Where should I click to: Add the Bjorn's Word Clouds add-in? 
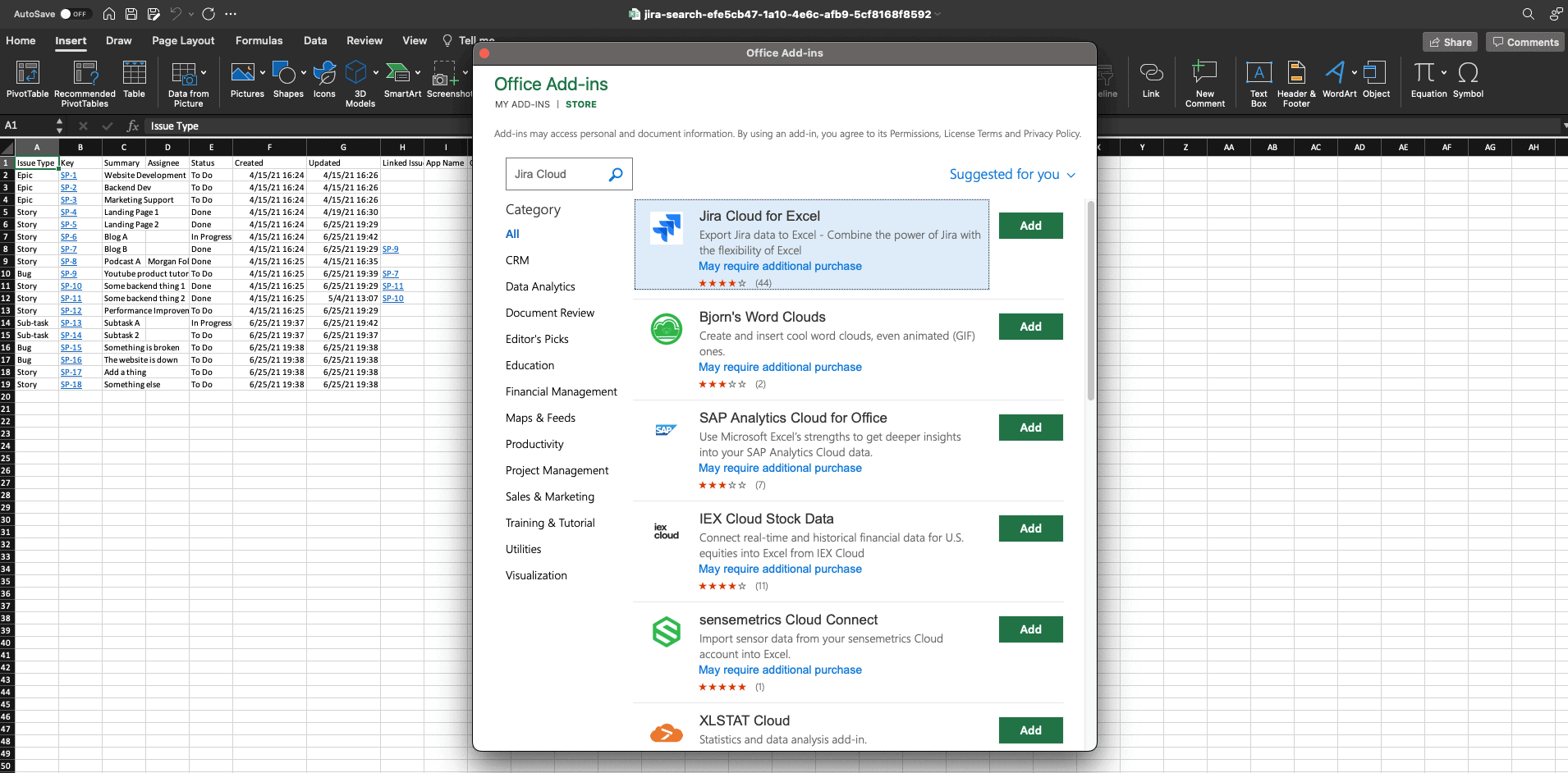click(x=1030, y=327)
